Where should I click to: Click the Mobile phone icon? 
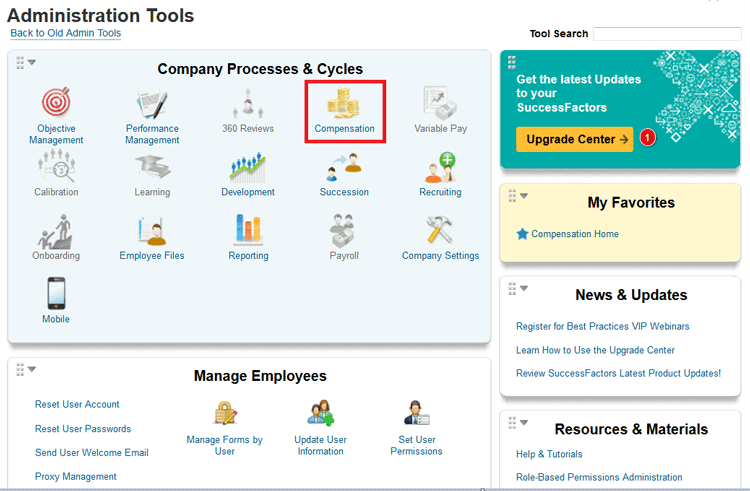(x=56, y=293)
